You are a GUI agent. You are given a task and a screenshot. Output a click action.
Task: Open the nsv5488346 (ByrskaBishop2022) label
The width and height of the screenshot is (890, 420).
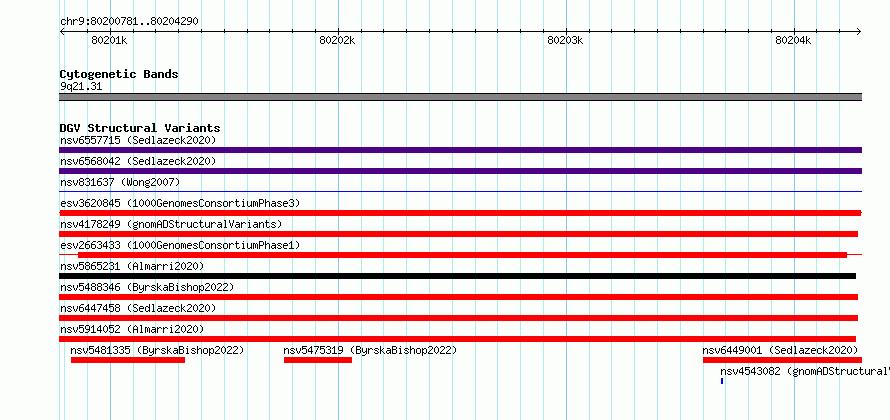147,287
